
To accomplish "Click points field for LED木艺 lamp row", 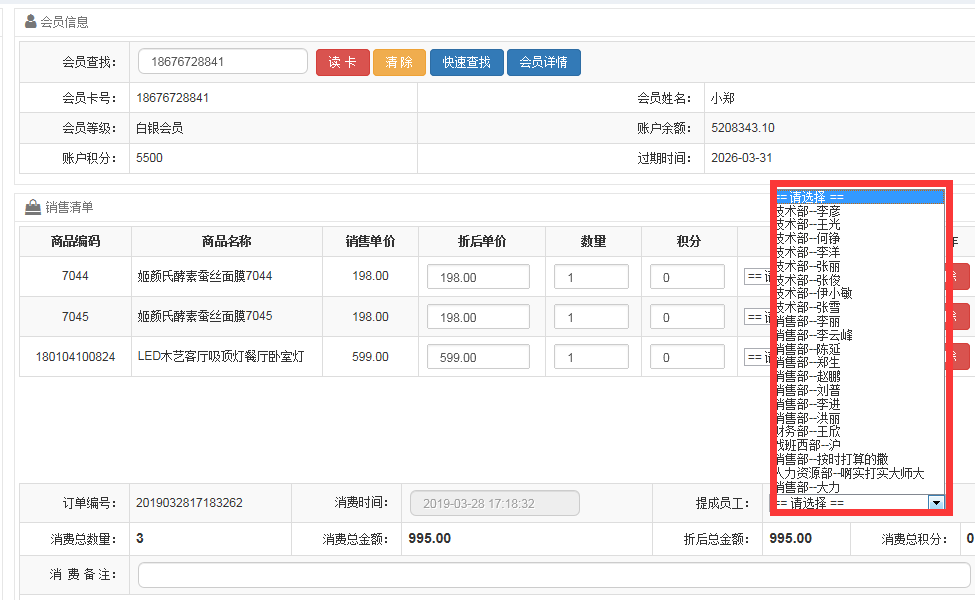I will 687,357.
